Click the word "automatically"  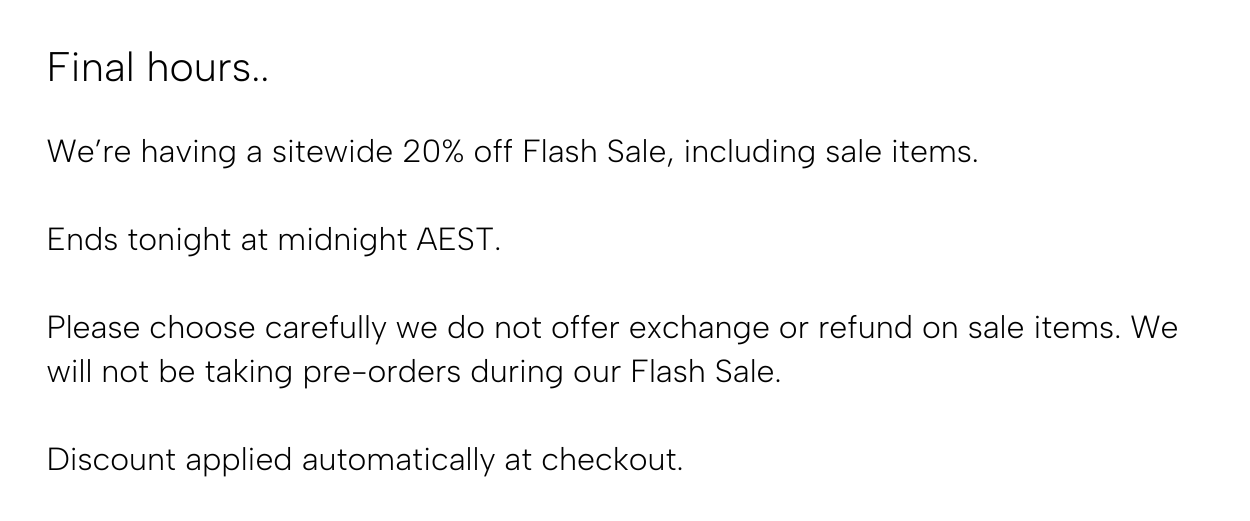tap(398, 460)
